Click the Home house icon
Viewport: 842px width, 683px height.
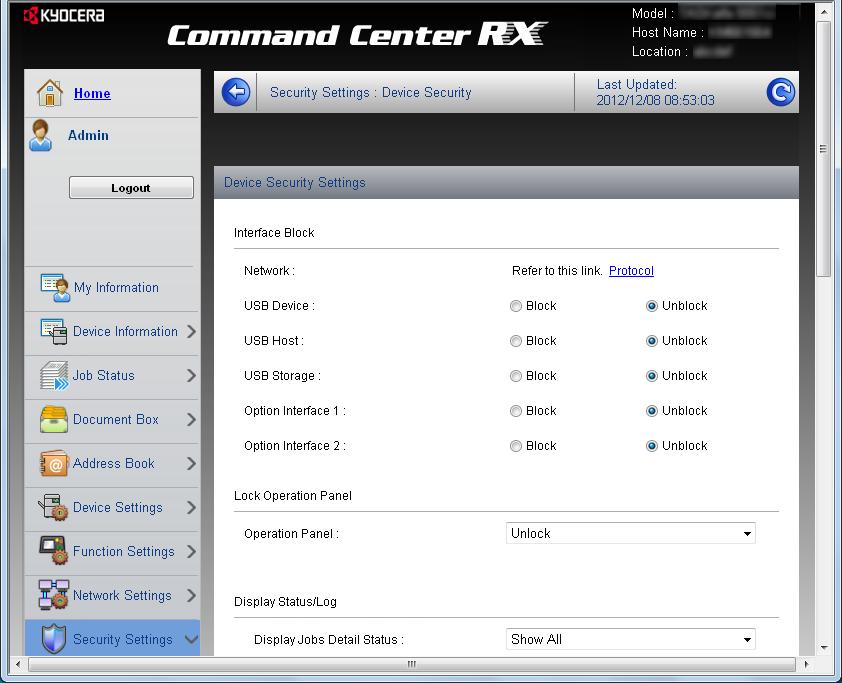[50, 93]
